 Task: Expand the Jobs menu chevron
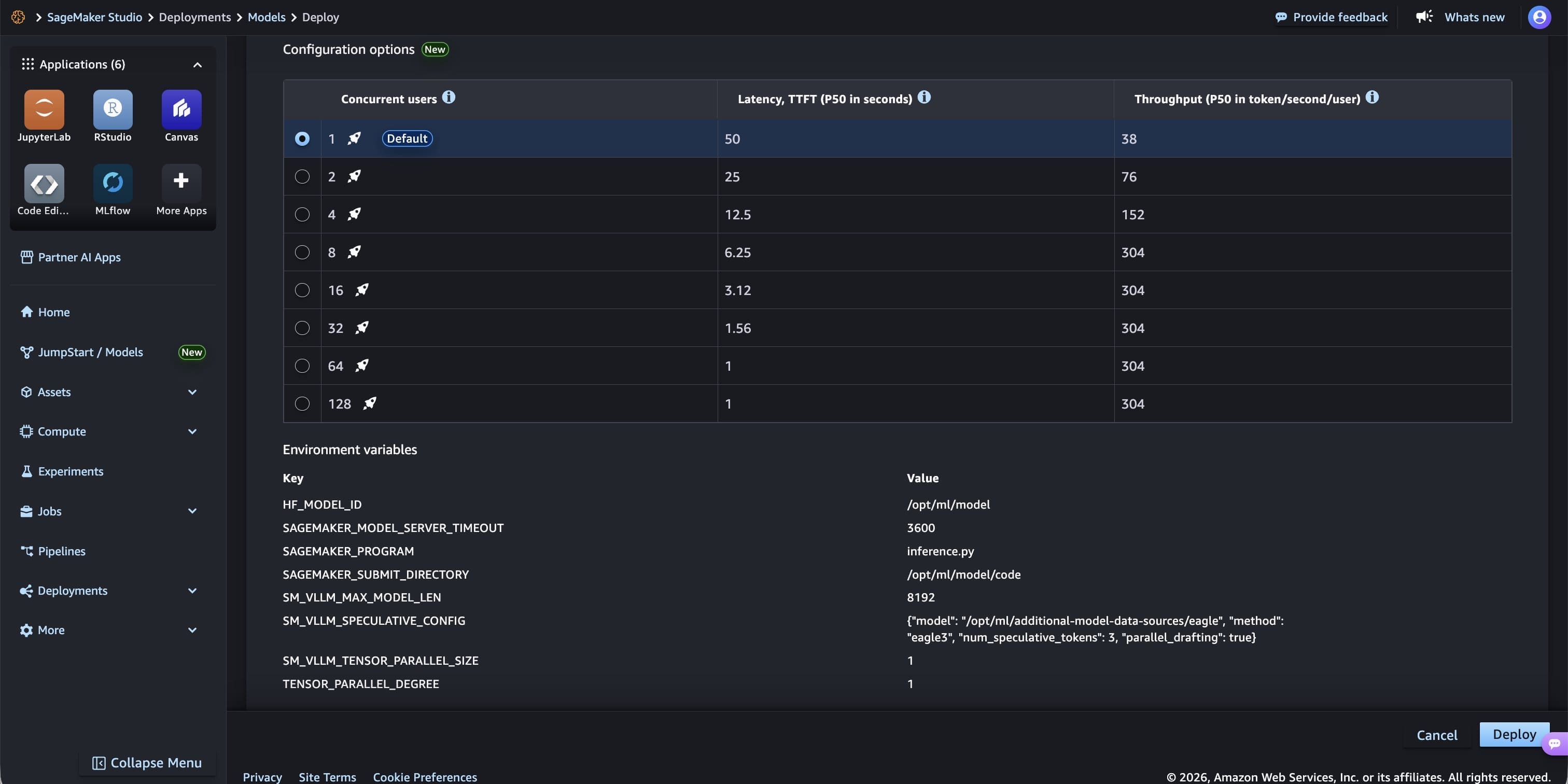pyautogui.click(x=192, y=511)
